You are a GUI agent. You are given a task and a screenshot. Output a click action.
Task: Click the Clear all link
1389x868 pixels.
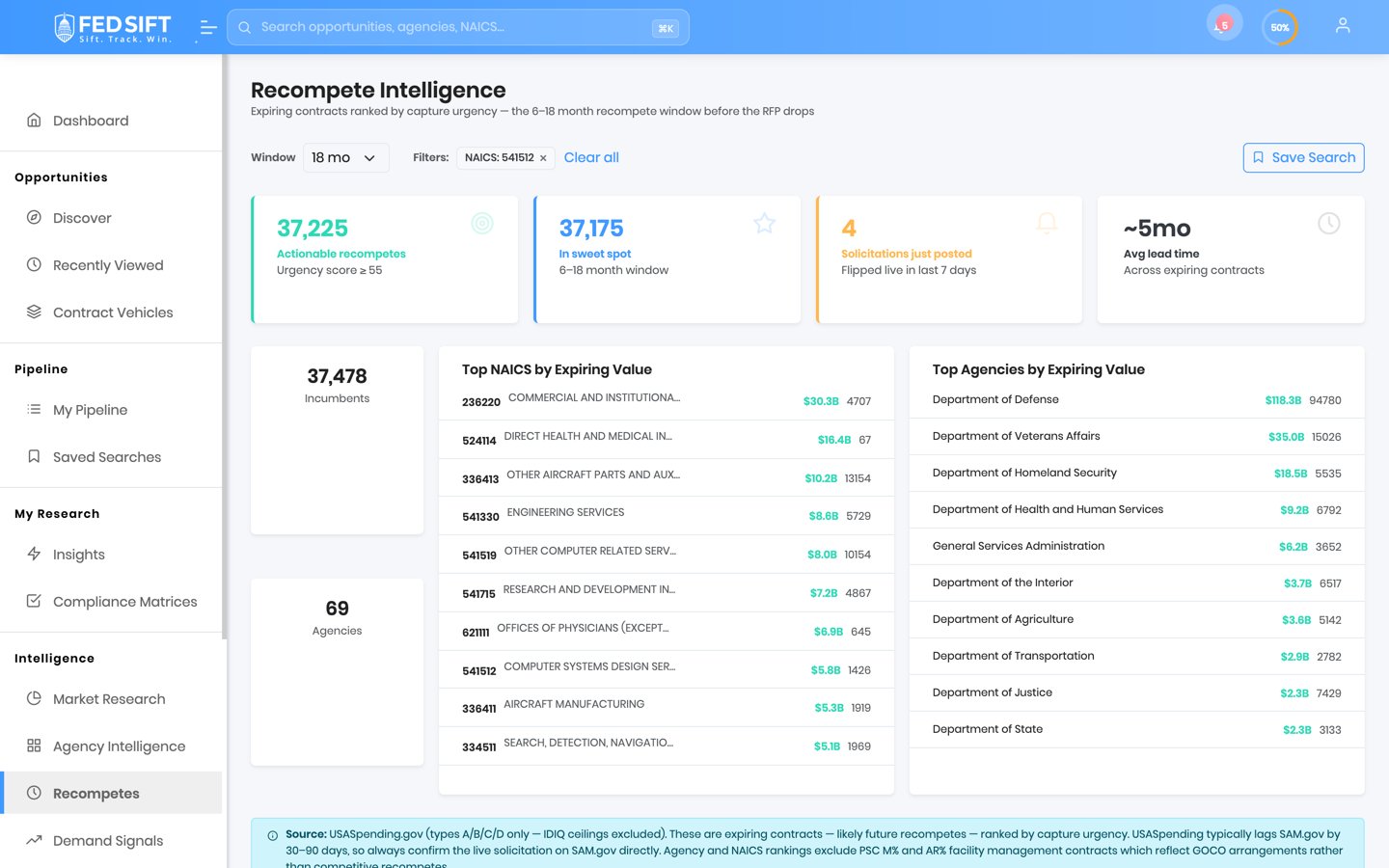point(591,158)
